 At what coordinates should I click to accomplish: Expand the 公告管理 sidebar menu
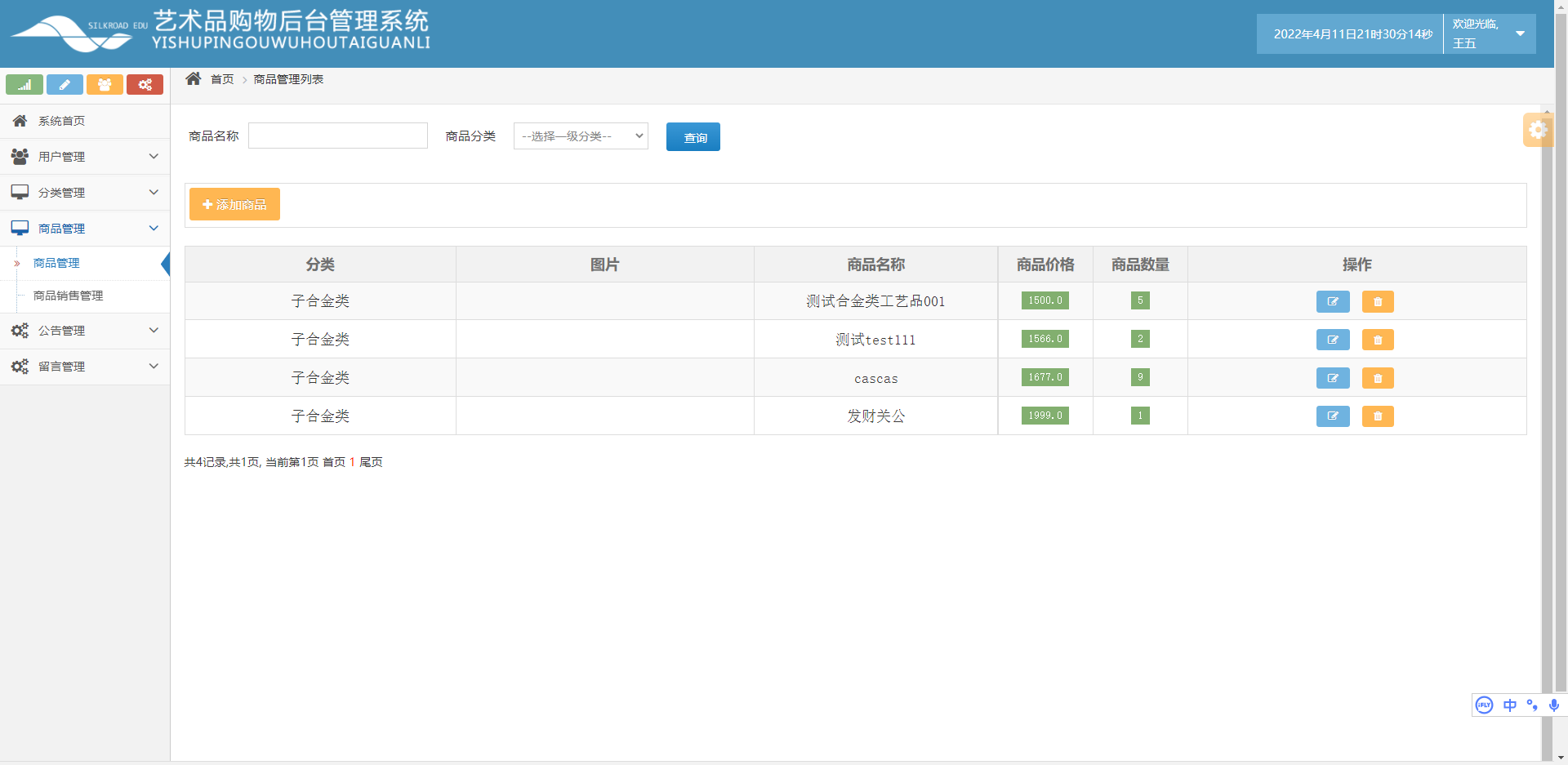[85, 331]
